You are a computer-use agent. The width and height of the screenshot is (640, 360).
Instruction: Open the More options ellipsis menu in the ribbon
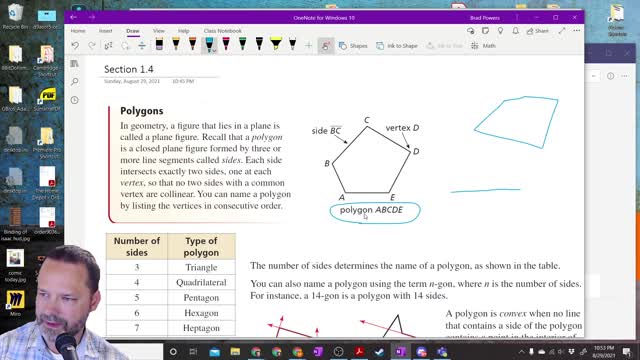tap(576, 31)
